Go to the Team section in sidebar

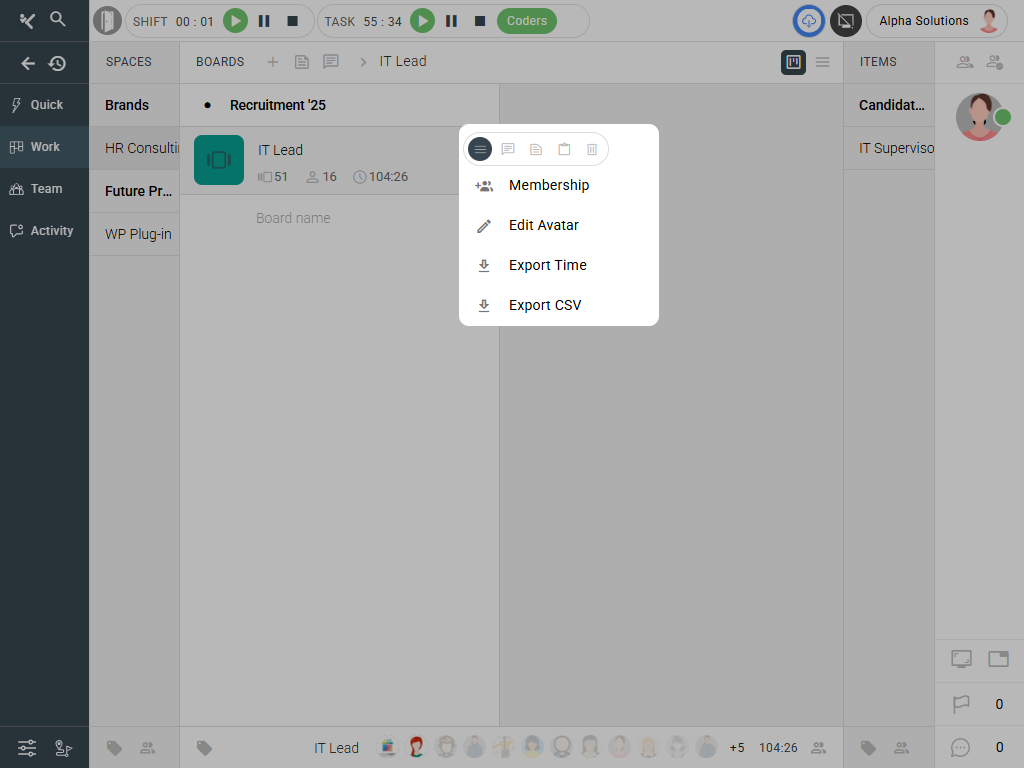[45, 189]
